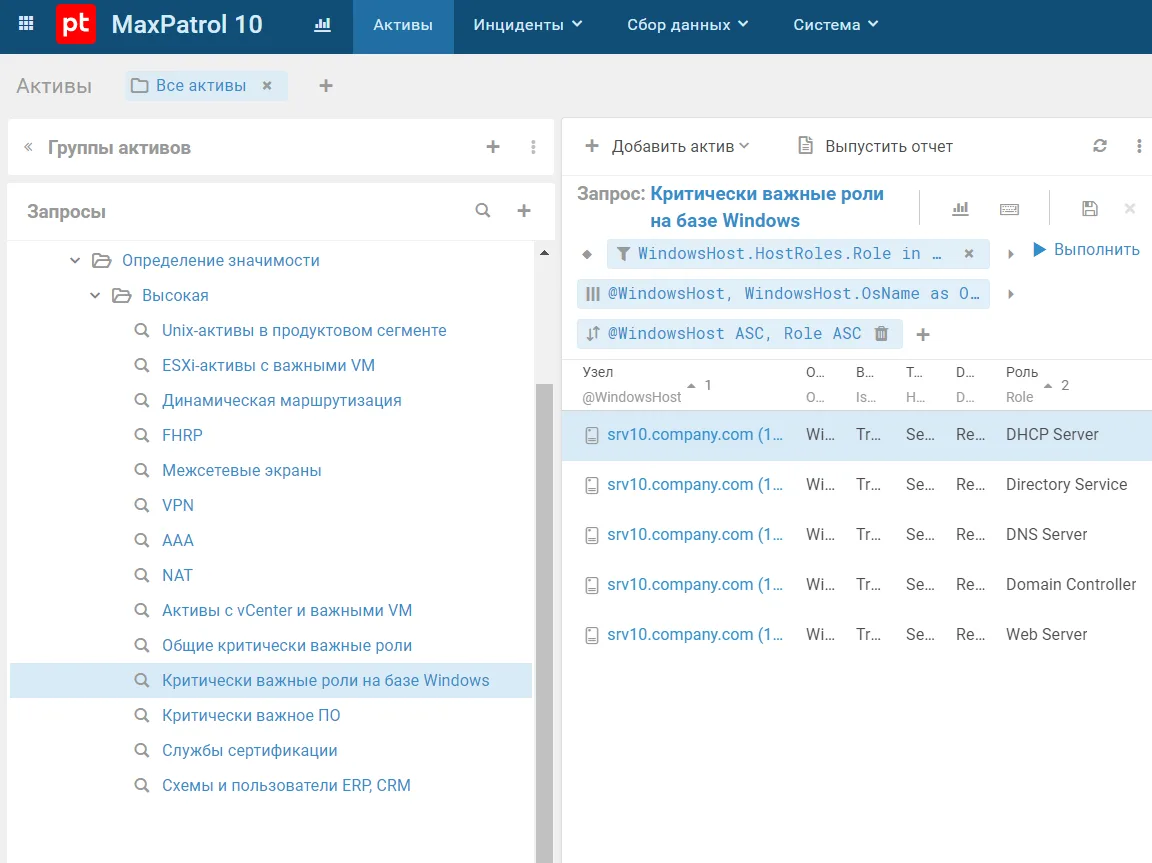Screen dimensions: 1152x863
Task: Click the queries list scrollbar up arrow
Action: pyautogui.click(x=544, y=253)
